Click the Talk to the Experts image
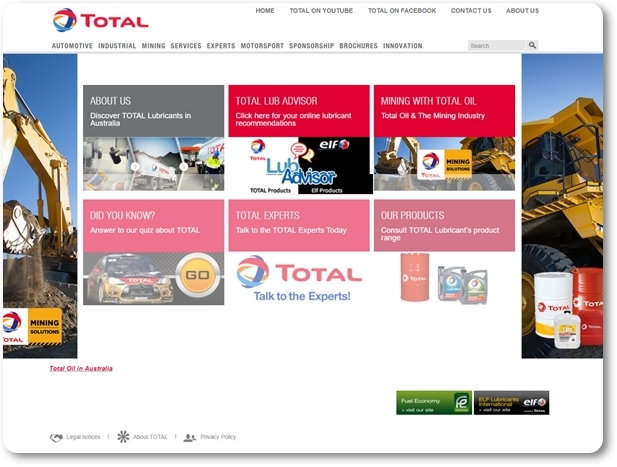The image size is (617, 467). (299, 278)
